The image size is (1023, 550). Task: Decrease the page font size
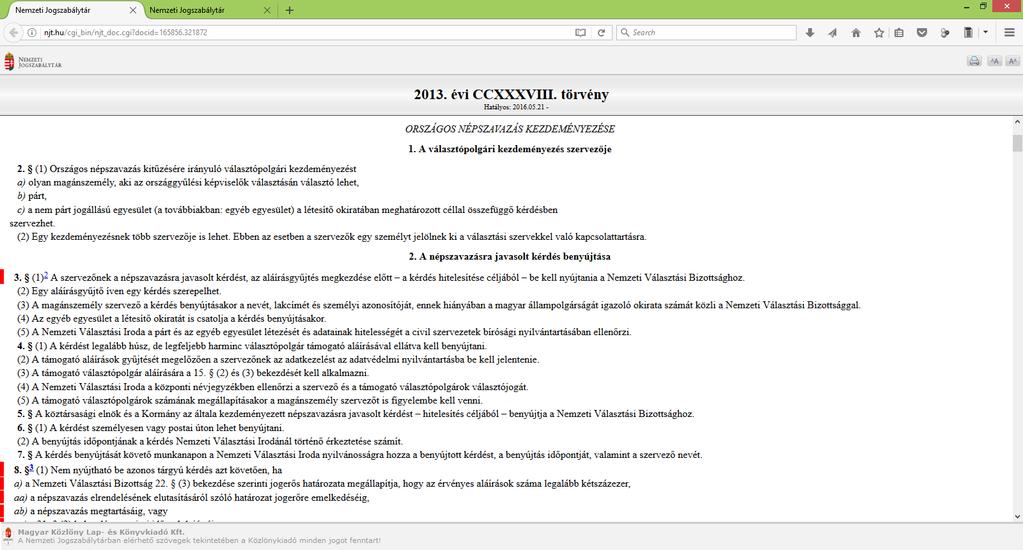click(994, 61)
